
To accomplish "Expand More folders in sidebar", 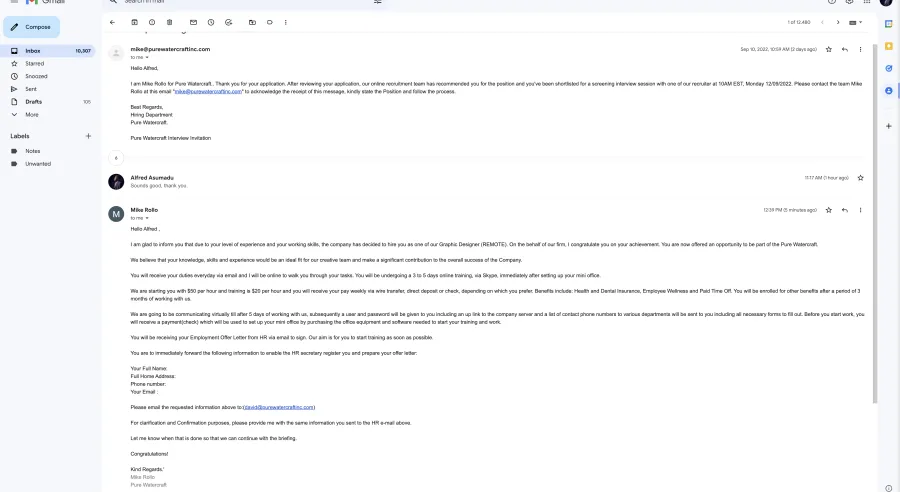I will coord(48,115).
